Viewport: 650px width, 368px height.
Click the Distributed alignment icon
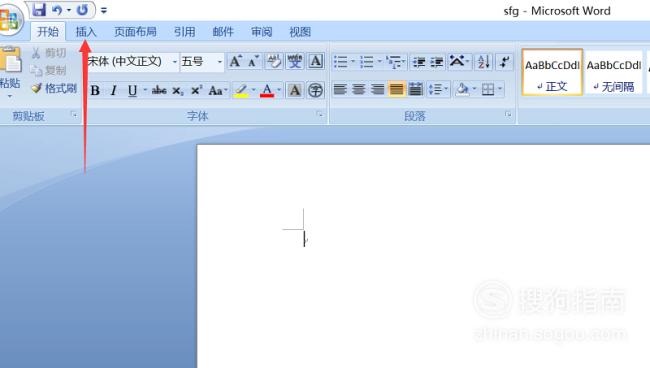[x=415, y=89]
